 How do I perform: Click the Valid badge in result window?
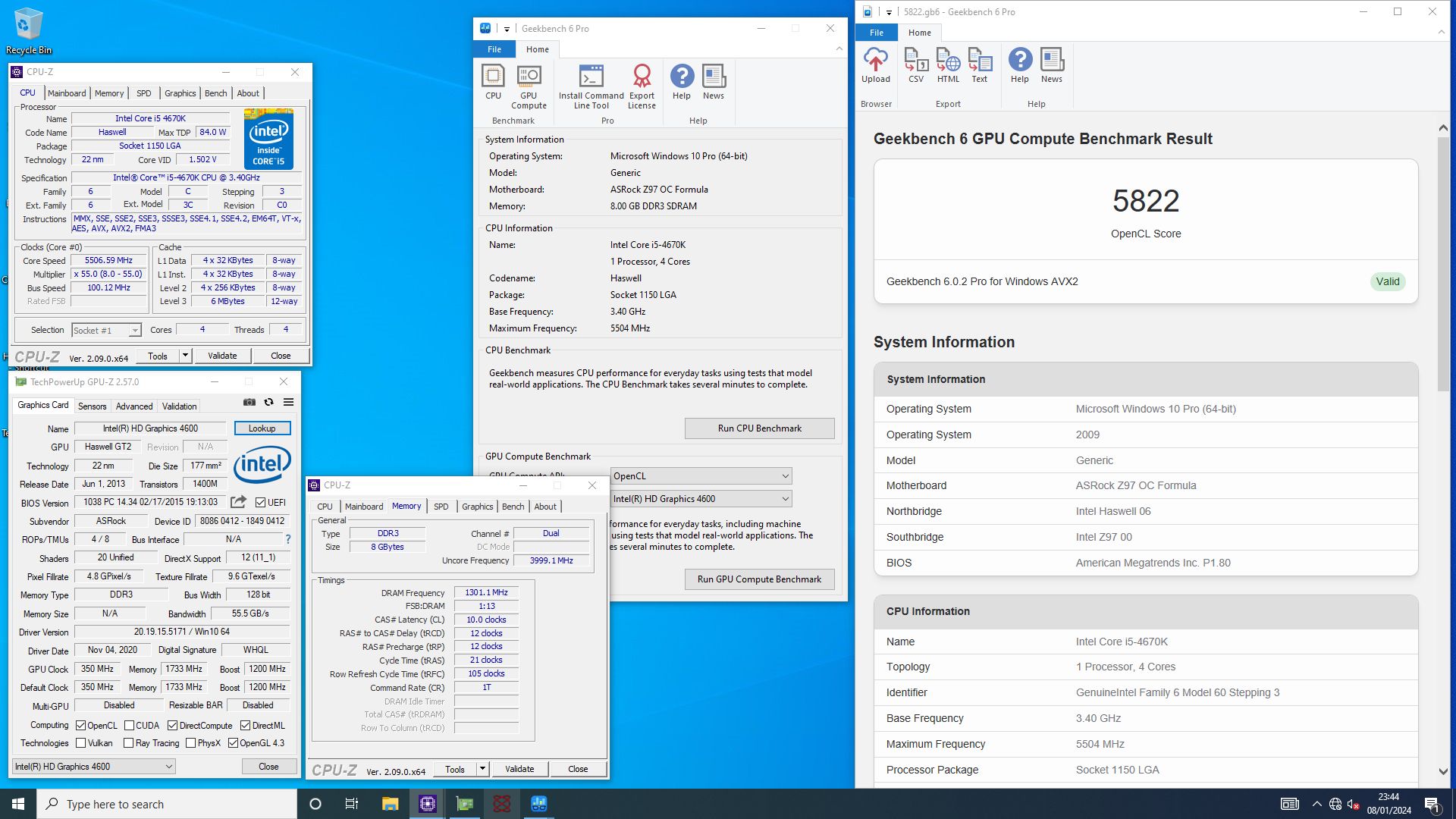pyautogui.click(x=1388, y=281)
